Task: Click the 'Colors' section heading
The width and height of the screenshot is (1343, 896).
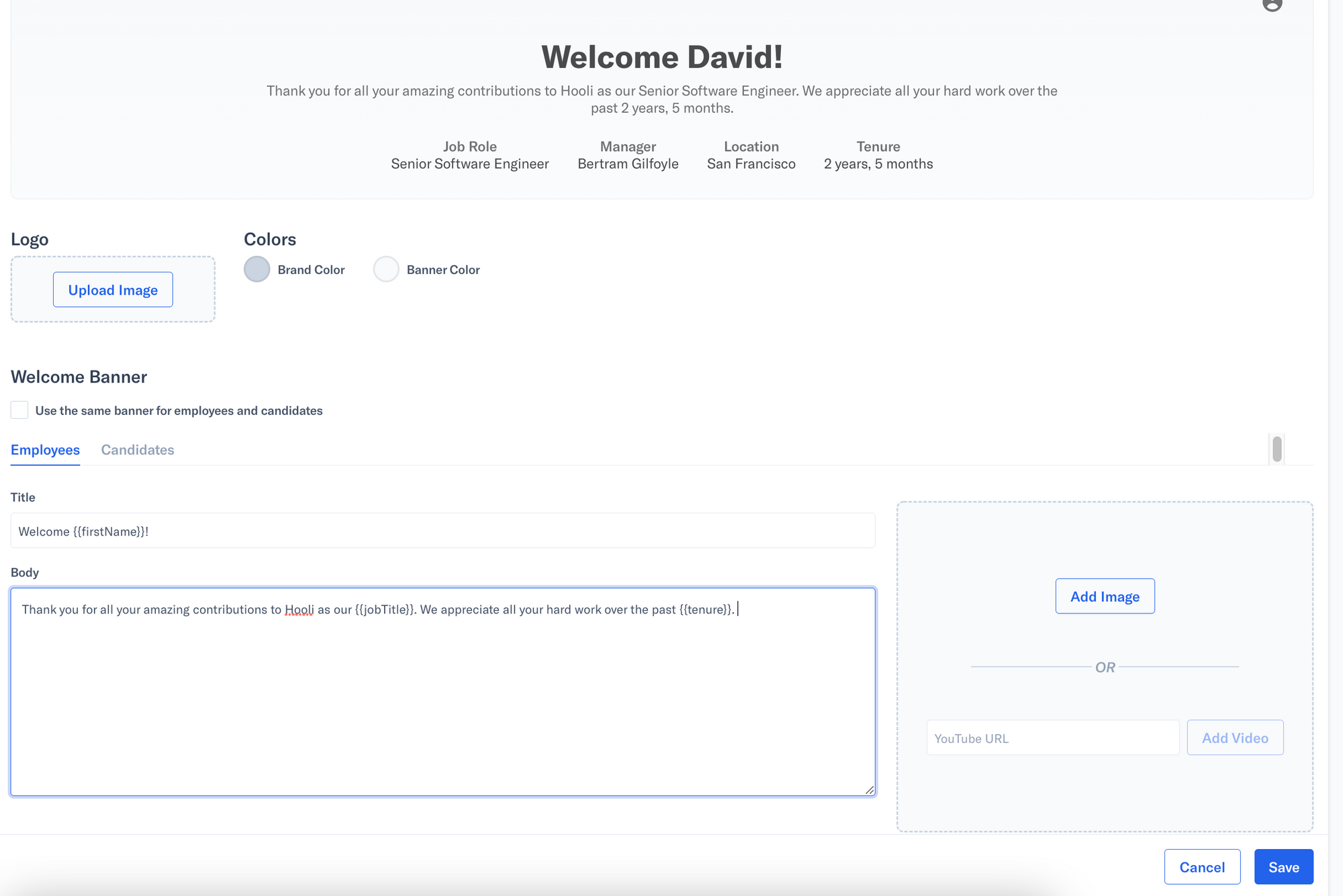Action: click(x=270, y=239)
